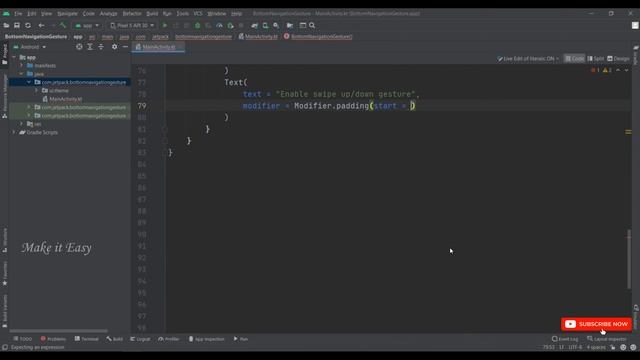Screen dimensions: 640x360
Task: Hide the Project panel with minus icon
Action: pyautogui.click(x=125, y=47)
